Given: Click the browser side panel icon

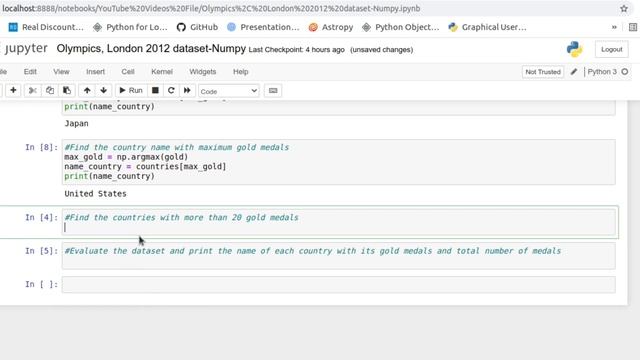Looking at the screenshot, I should pyautogui.click(x=633, y=27).
